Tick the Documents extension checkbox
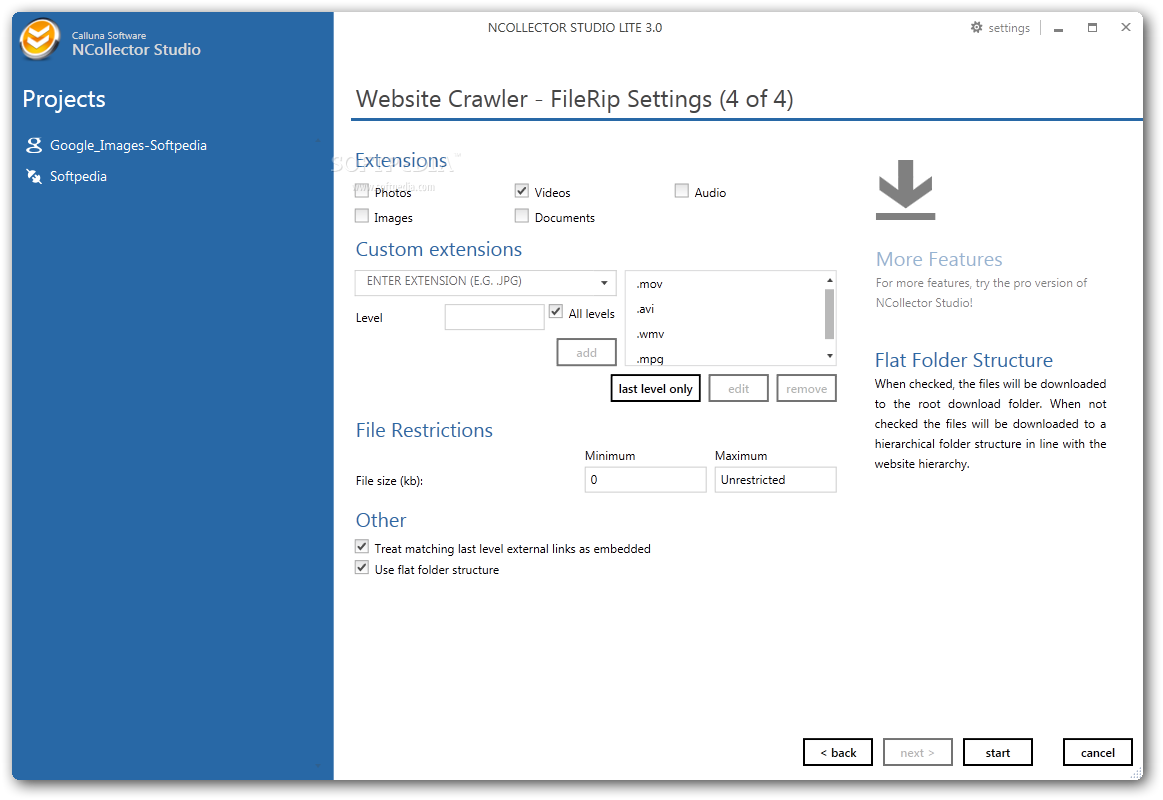 521,216
